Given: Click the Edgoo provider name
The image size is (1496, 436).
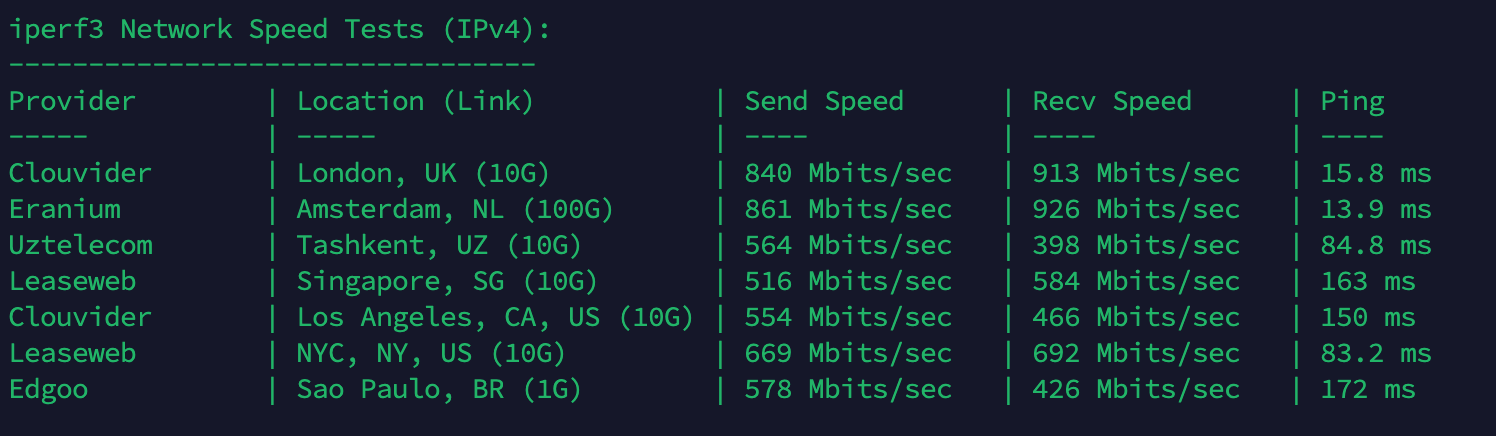Looking at the screenshot, I should coord(48,389).
